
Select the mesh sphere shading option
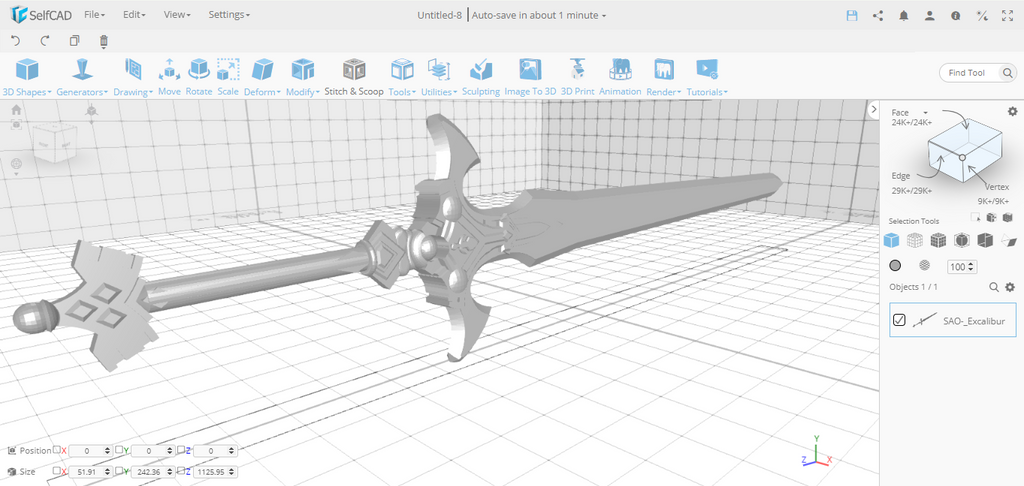coord(925,266)
